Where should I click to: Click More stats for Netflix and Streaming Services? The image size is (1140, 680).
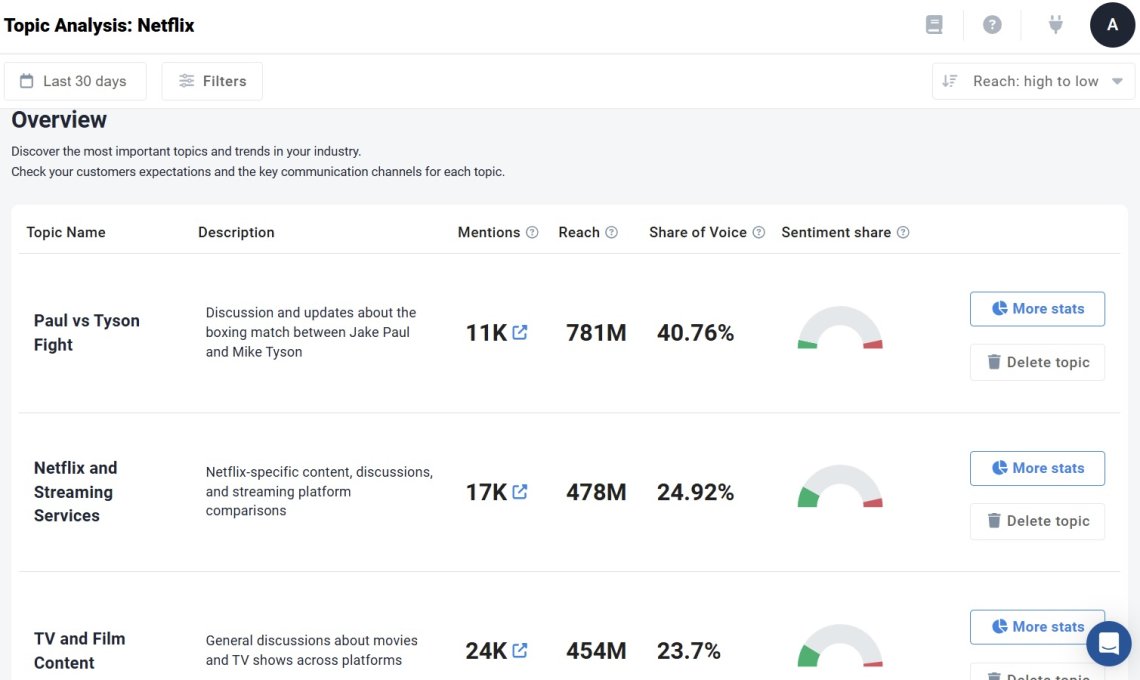click(x=1037, y=468)
